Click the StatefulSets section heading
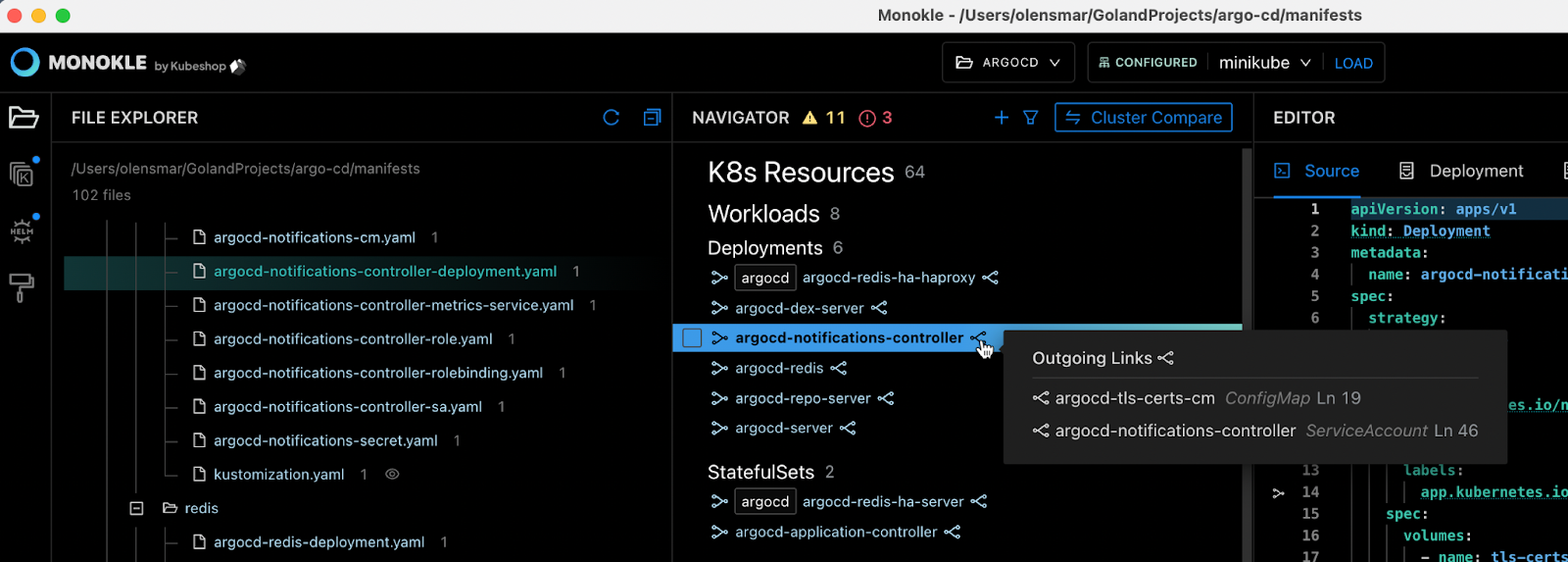 click(x=760, y=472)
